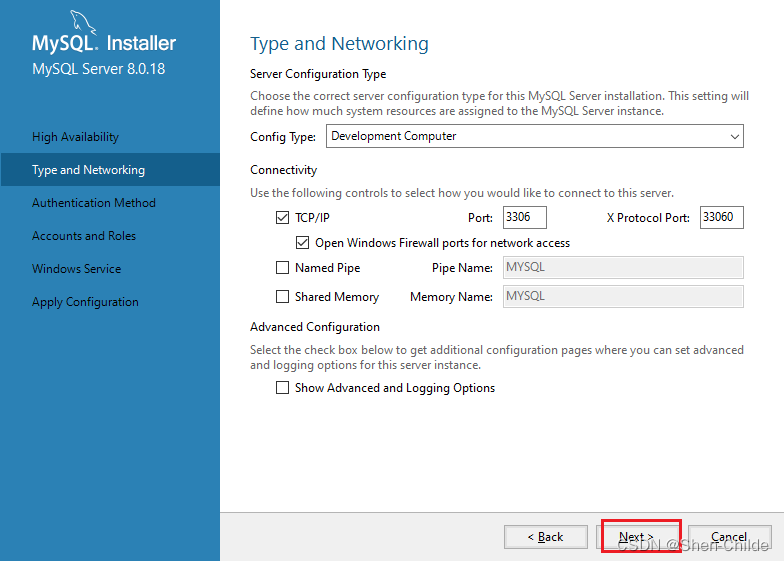Select Type and Networking step
Image resolution: width=784 pixels, height=561 pixels.
pos(110,170)
